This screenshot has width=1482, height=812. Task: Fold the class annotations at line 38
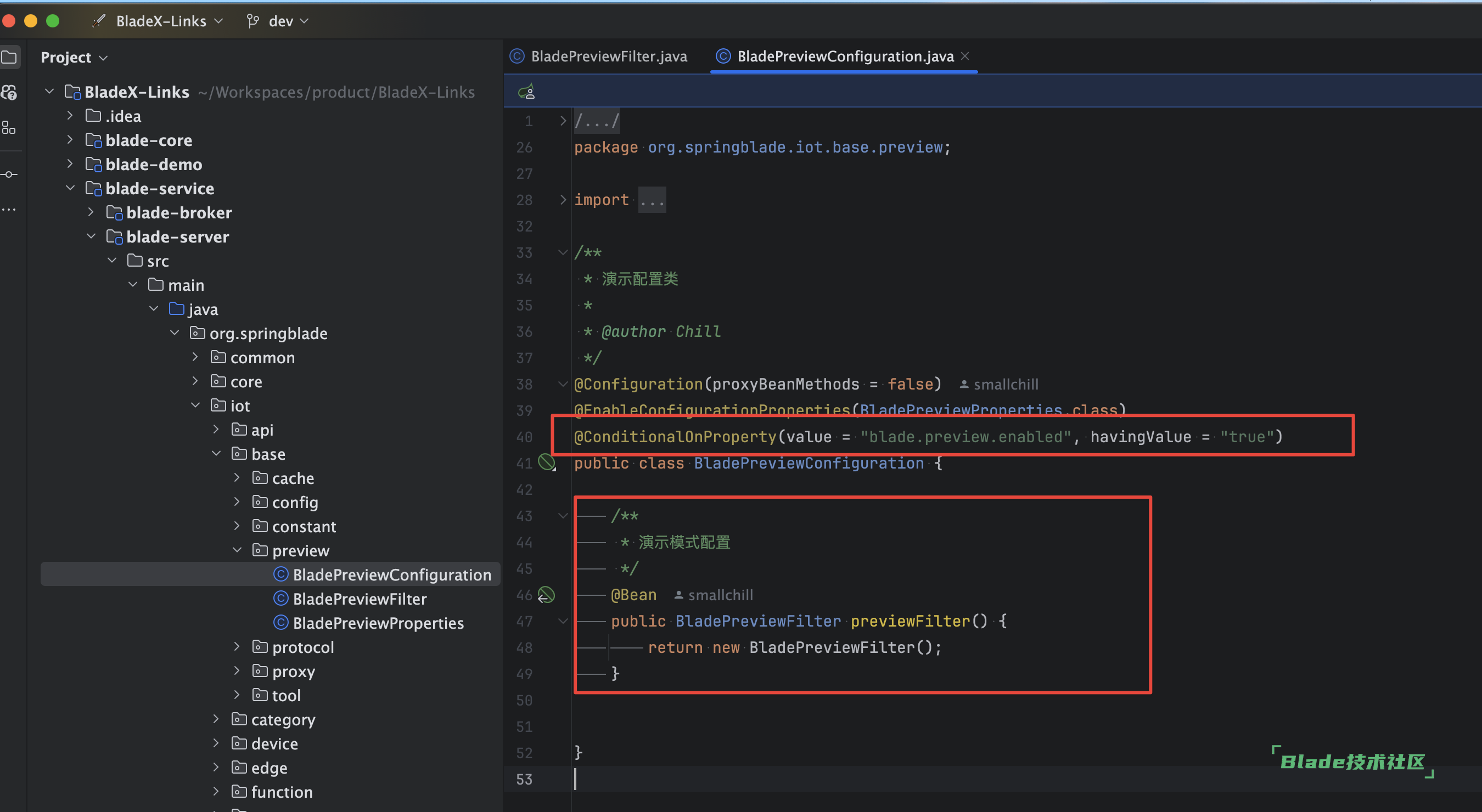tap(563, 384)
